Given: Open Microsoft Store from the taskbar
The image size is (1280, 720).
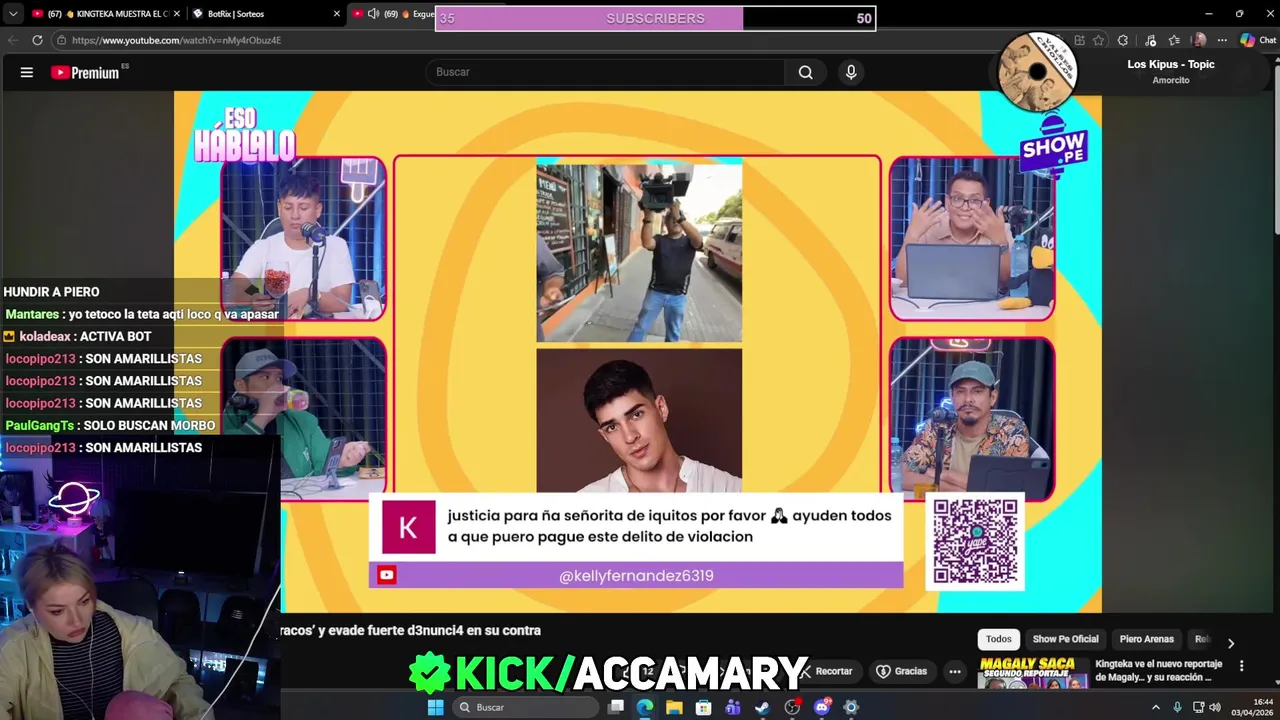Looking at the screenshot, I should coord(704,707).
